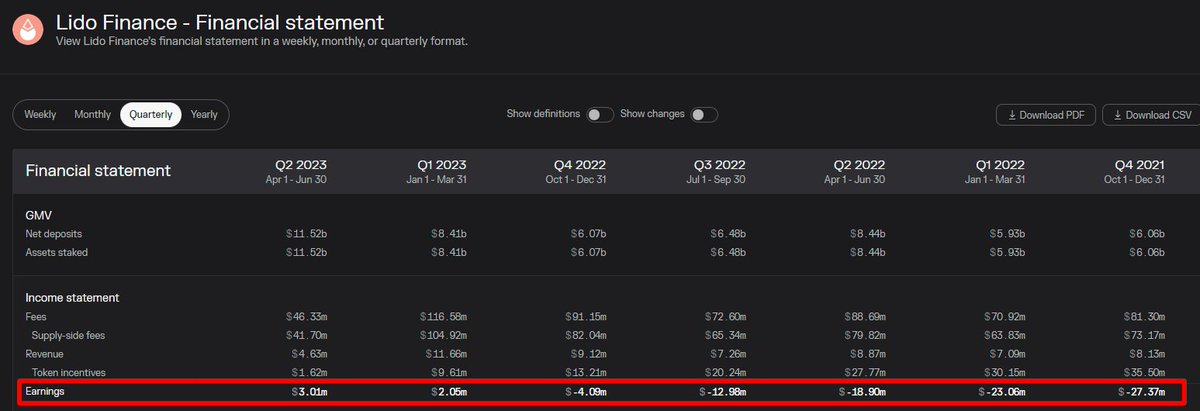This screenshot has width=1200, height=411.
Task: Switch to the Yearly view
Action: click(x=204, y=115)
